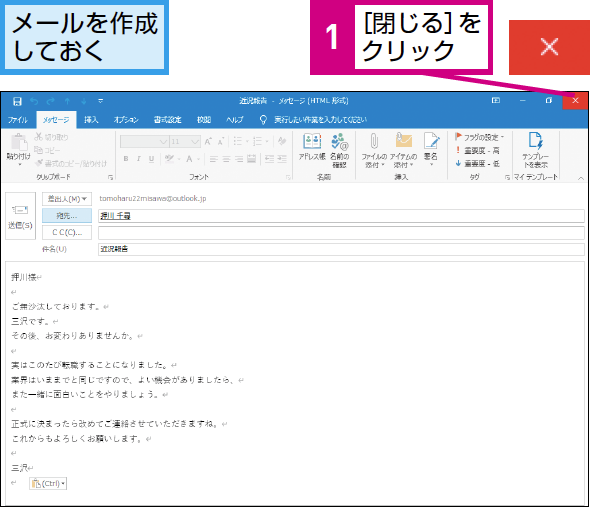Expand the フォント group dialog launcher
This screenshot has height=507, width=600.
pyautogui.click(x=288, y=177)
